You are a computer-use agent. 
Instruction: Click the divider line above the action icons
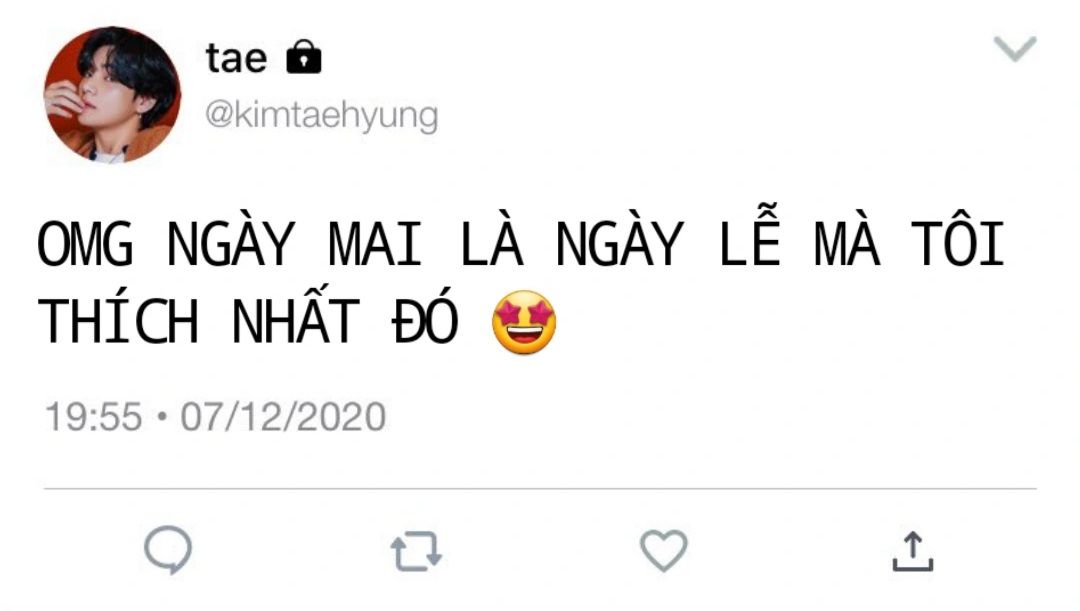(x=540, y=489)
